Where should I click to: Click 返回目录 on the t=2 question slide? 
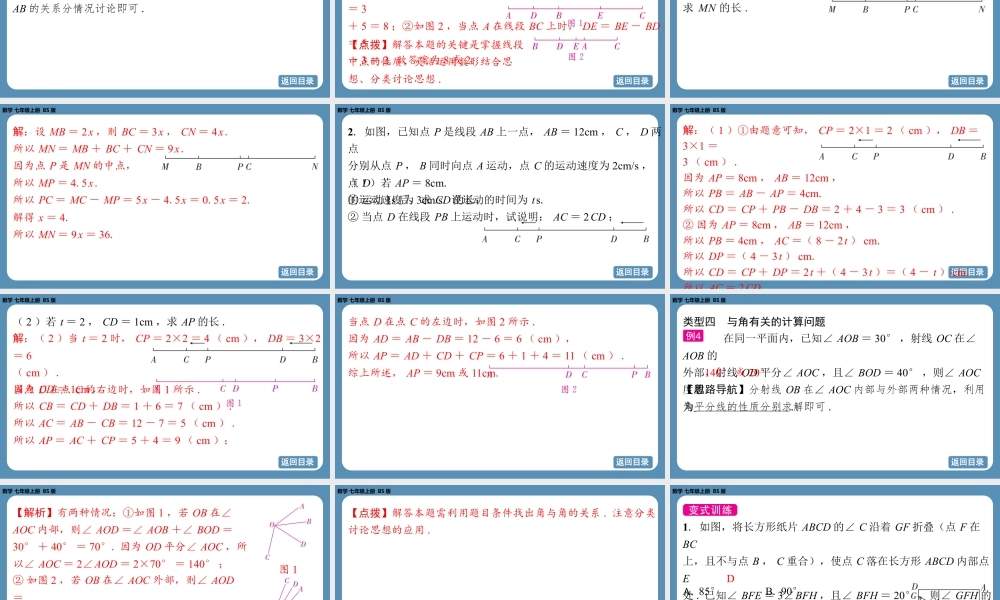coord(297,462)
